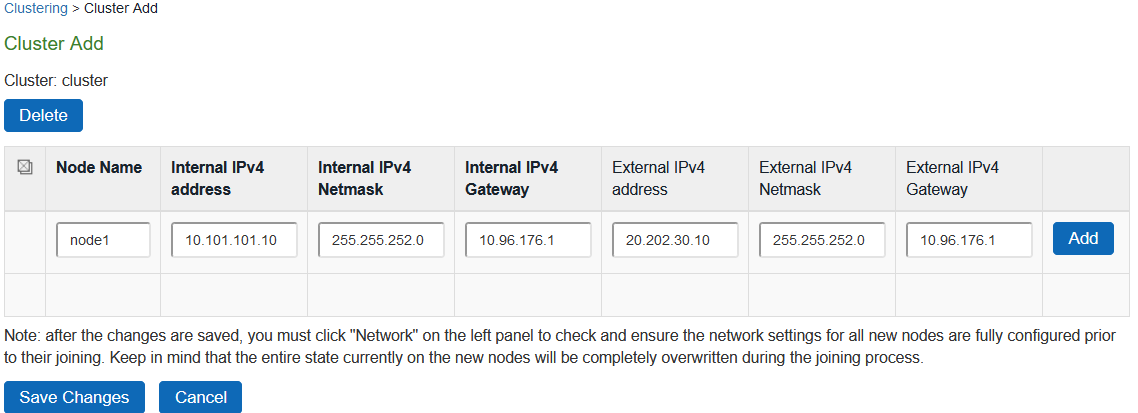Screen dimensions: 1138x413
Task: Click the Cluster: cluster label text
Action: click(x=56, y=81)
